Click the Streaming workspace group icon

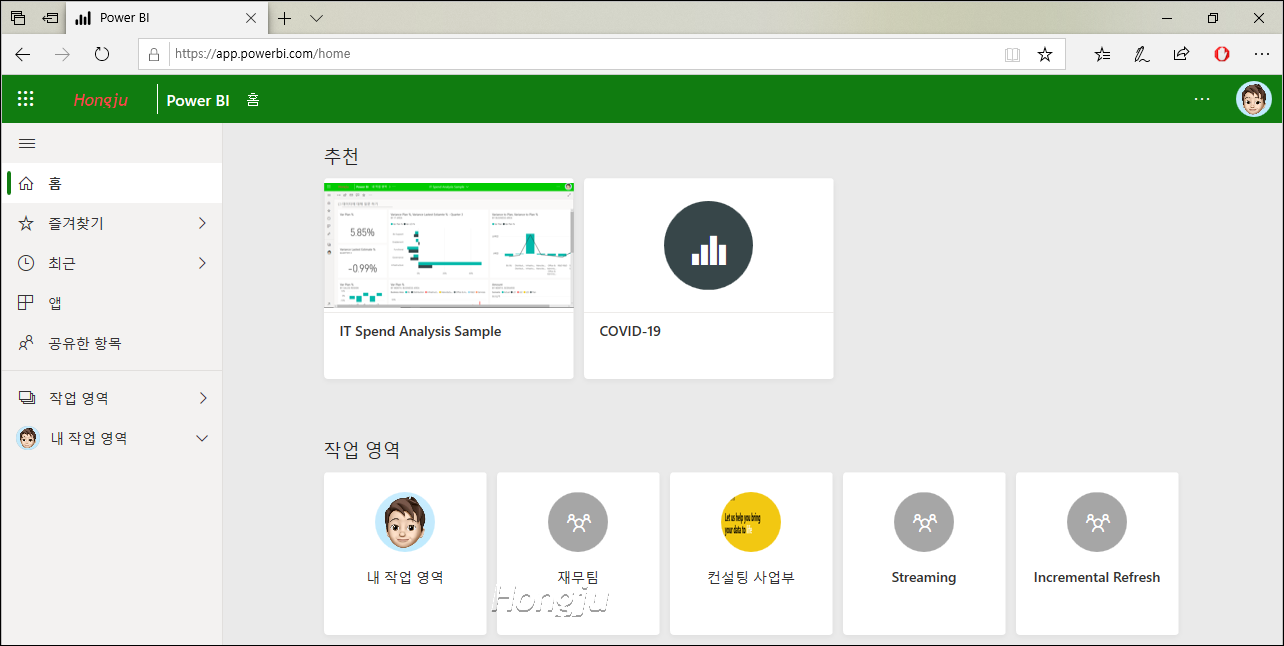[x=924, y=522]
